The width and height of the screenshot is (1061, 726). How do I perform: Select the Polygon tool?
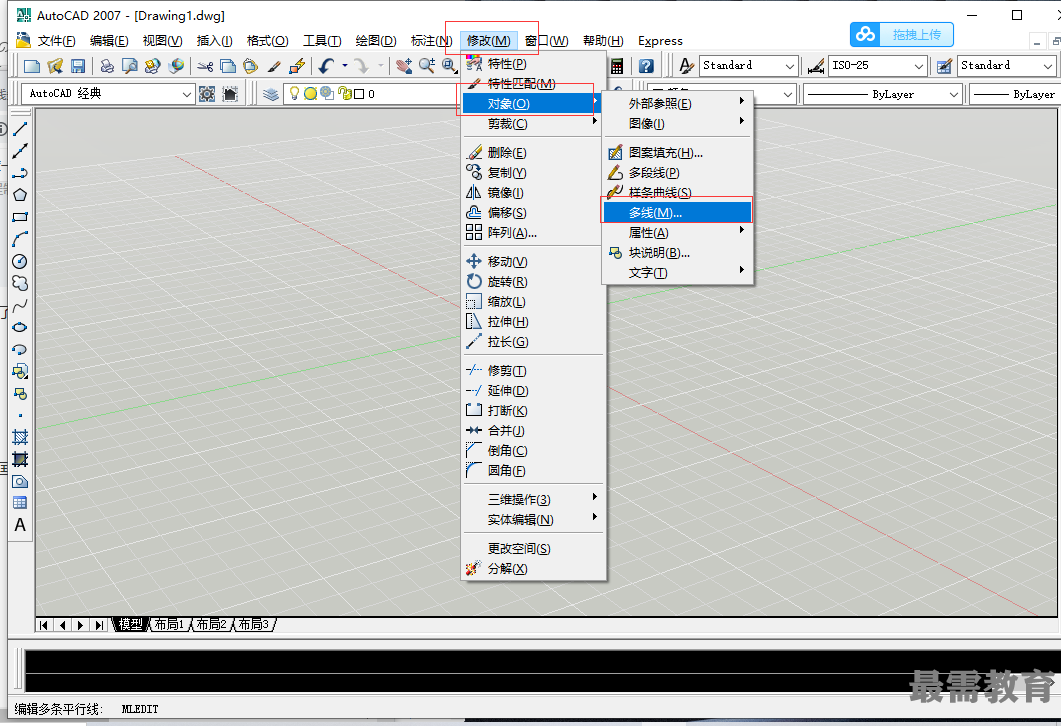point(20,195)
